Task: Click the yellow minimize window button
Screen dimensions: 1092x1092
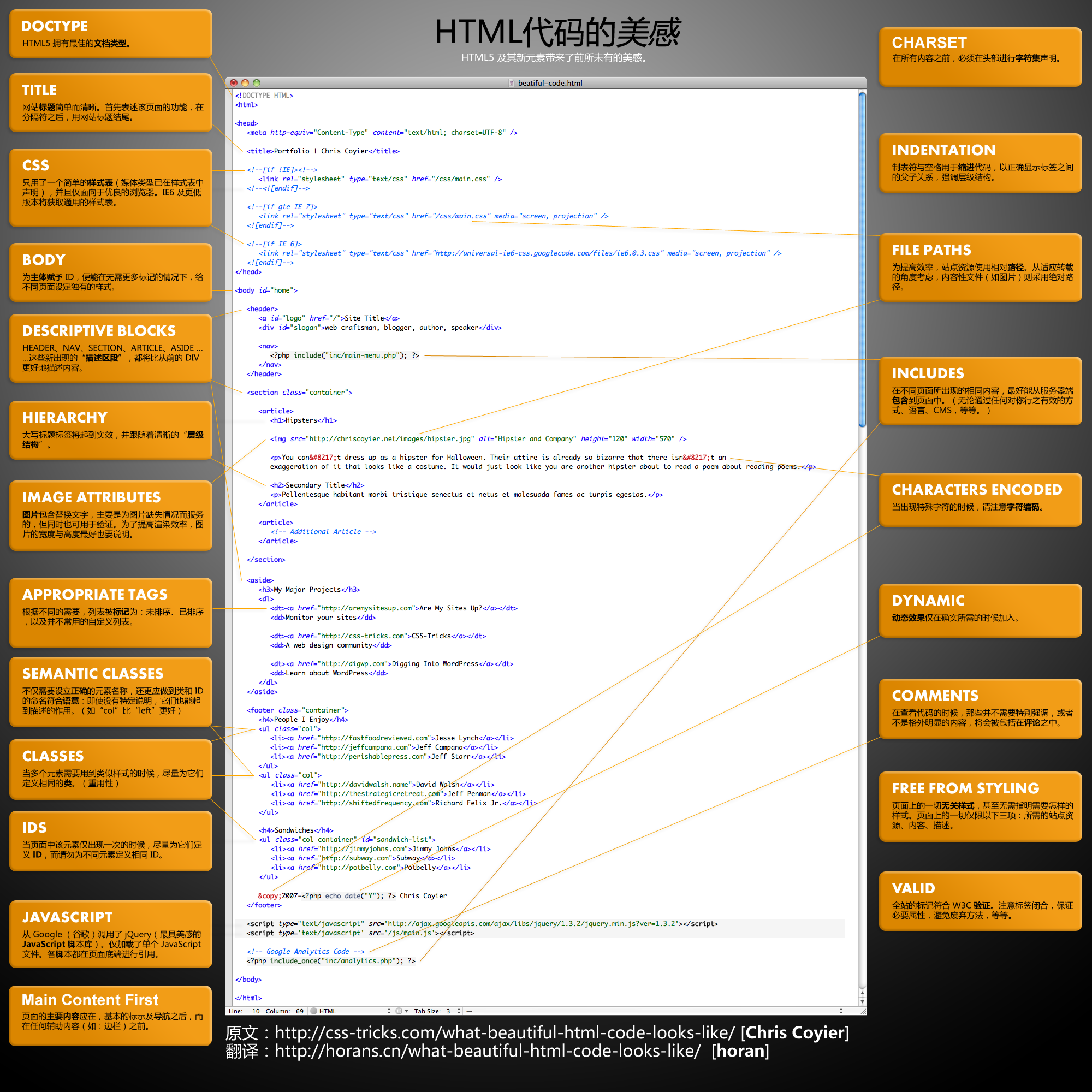Action: (245, 82)
